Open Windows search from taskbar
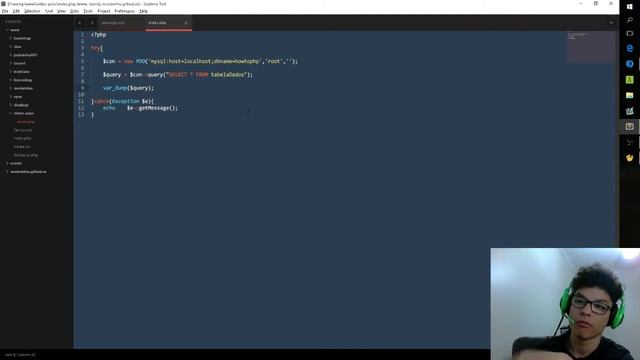The image size is (640, 360). pyautogui.click(x=629, y=20)
